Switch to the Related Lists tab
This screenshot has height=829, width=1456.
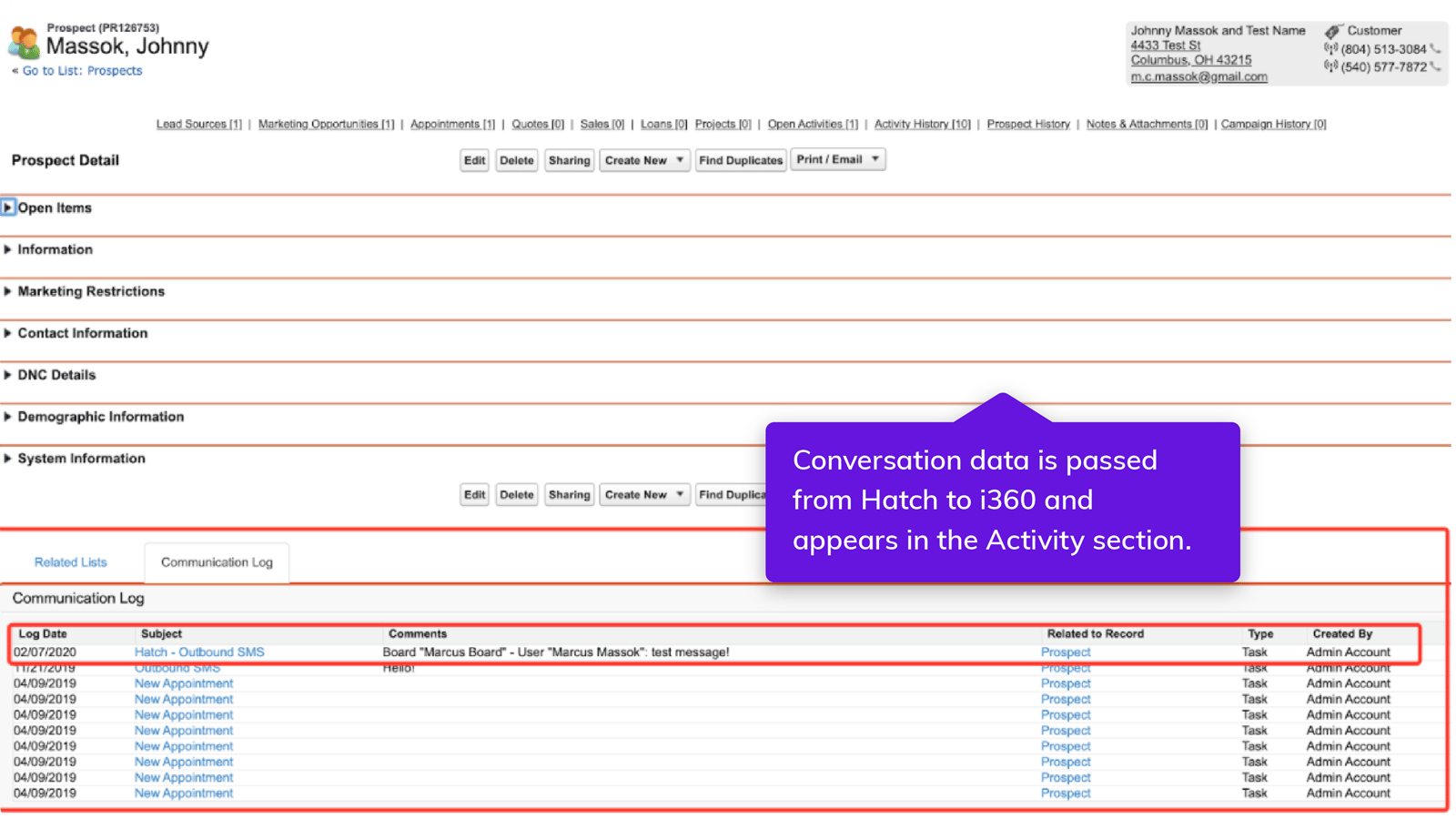coord(70,562)
